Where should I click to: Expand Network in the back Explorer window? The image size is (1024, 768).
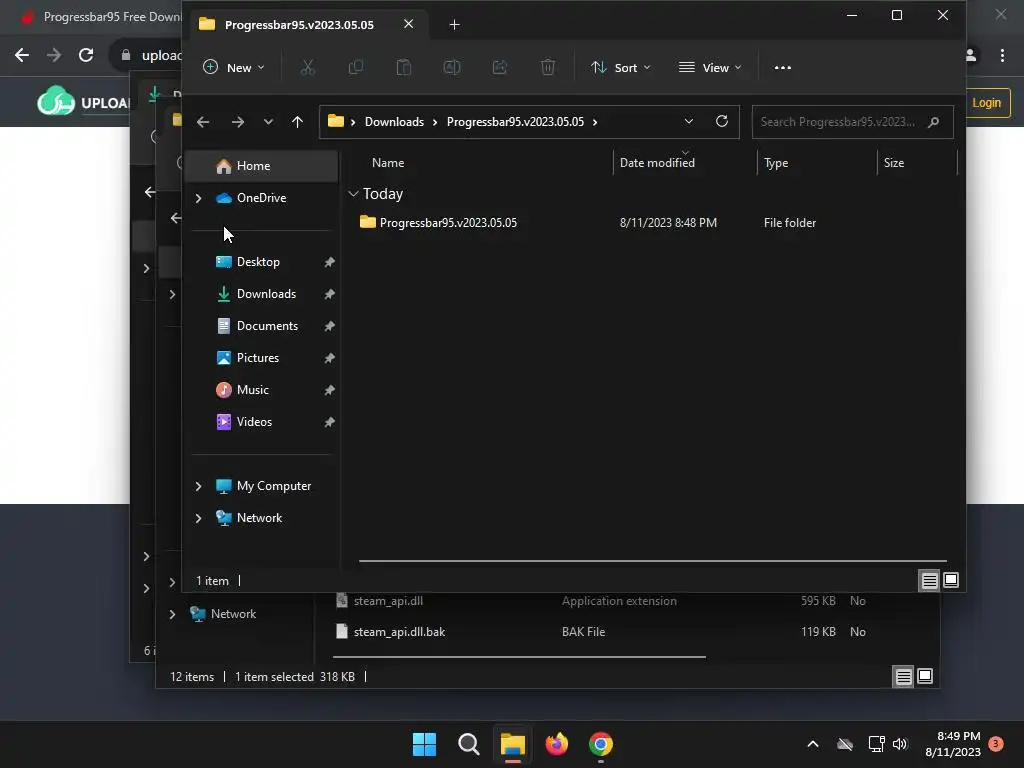[172, 614]
